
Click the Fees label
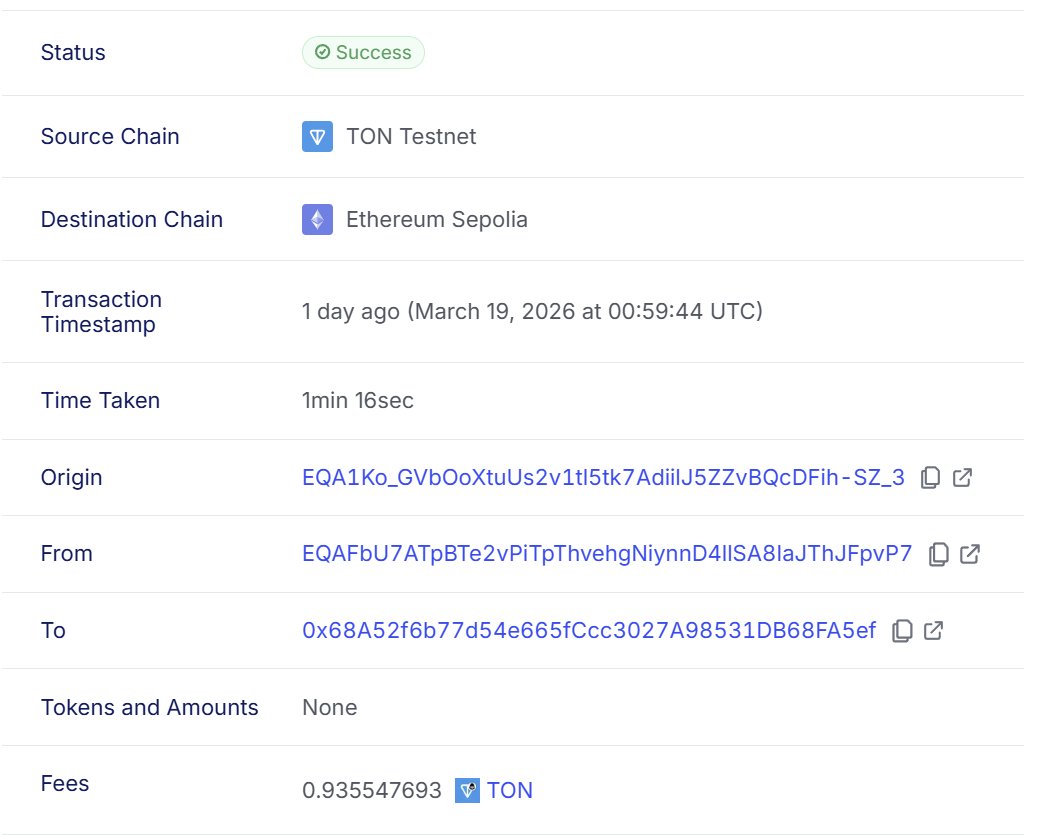tap(65, 783)
